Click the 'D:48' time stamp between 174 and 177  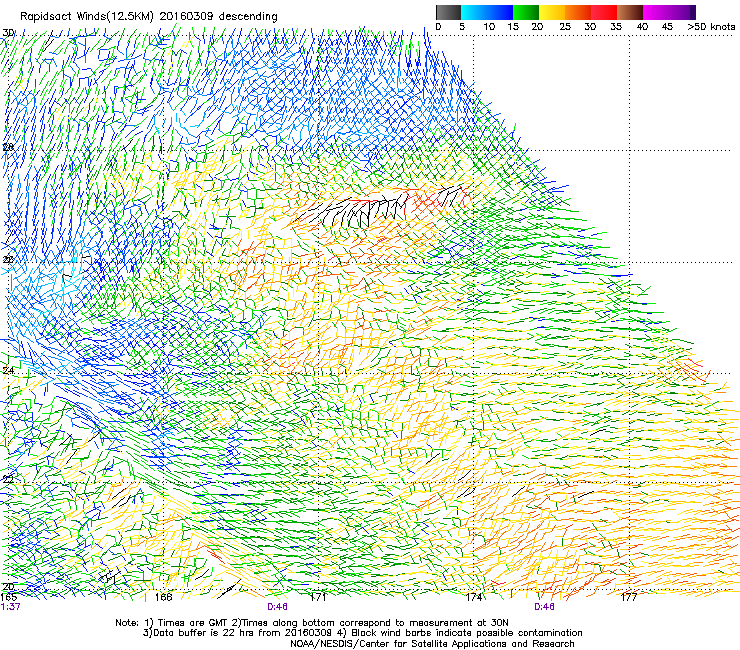544,607
